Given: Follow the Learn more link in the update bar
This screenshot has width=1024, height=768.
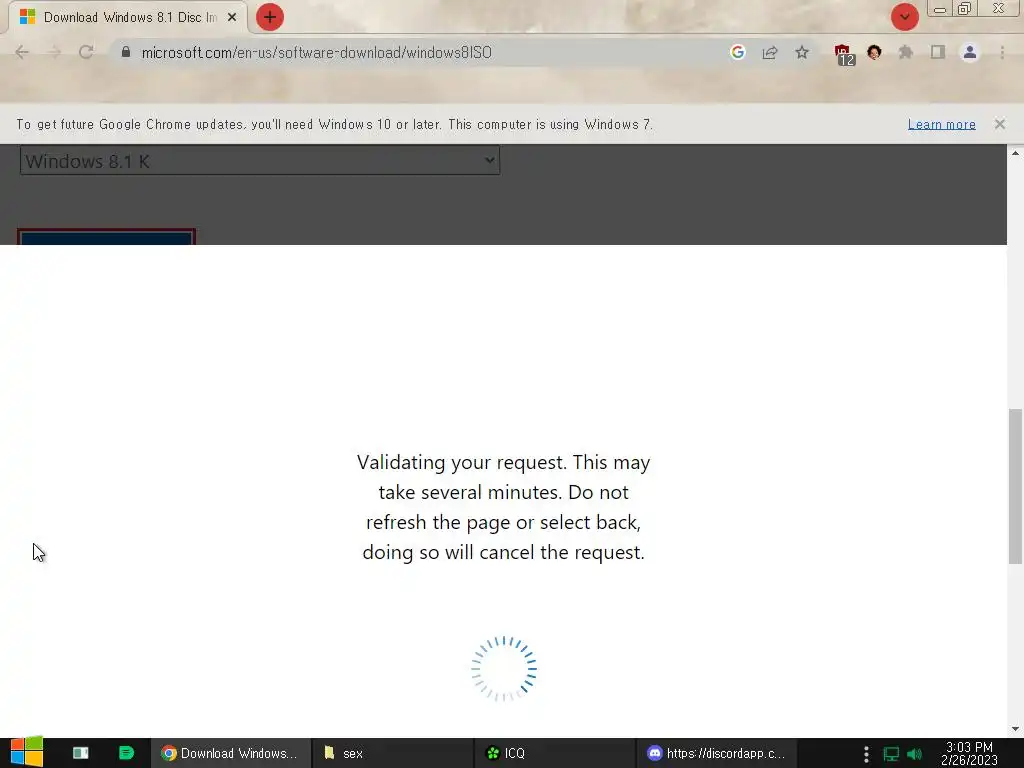Looking at the screenshot, I should point(942,124).
